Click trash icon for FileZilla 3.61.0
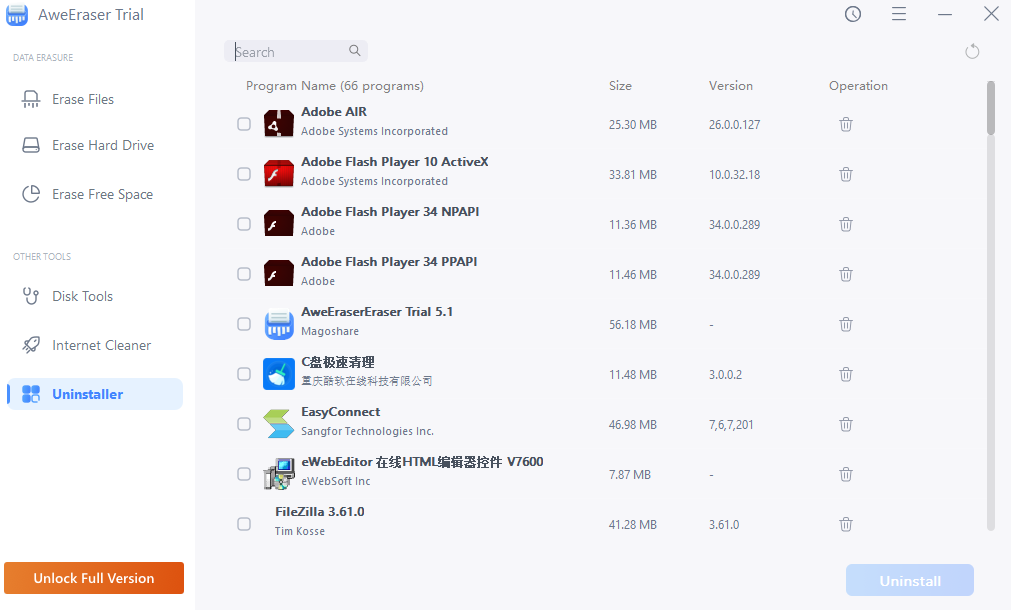Image resolution: width=1011 pixels, height=610 pixels. [x=846, y=524]
